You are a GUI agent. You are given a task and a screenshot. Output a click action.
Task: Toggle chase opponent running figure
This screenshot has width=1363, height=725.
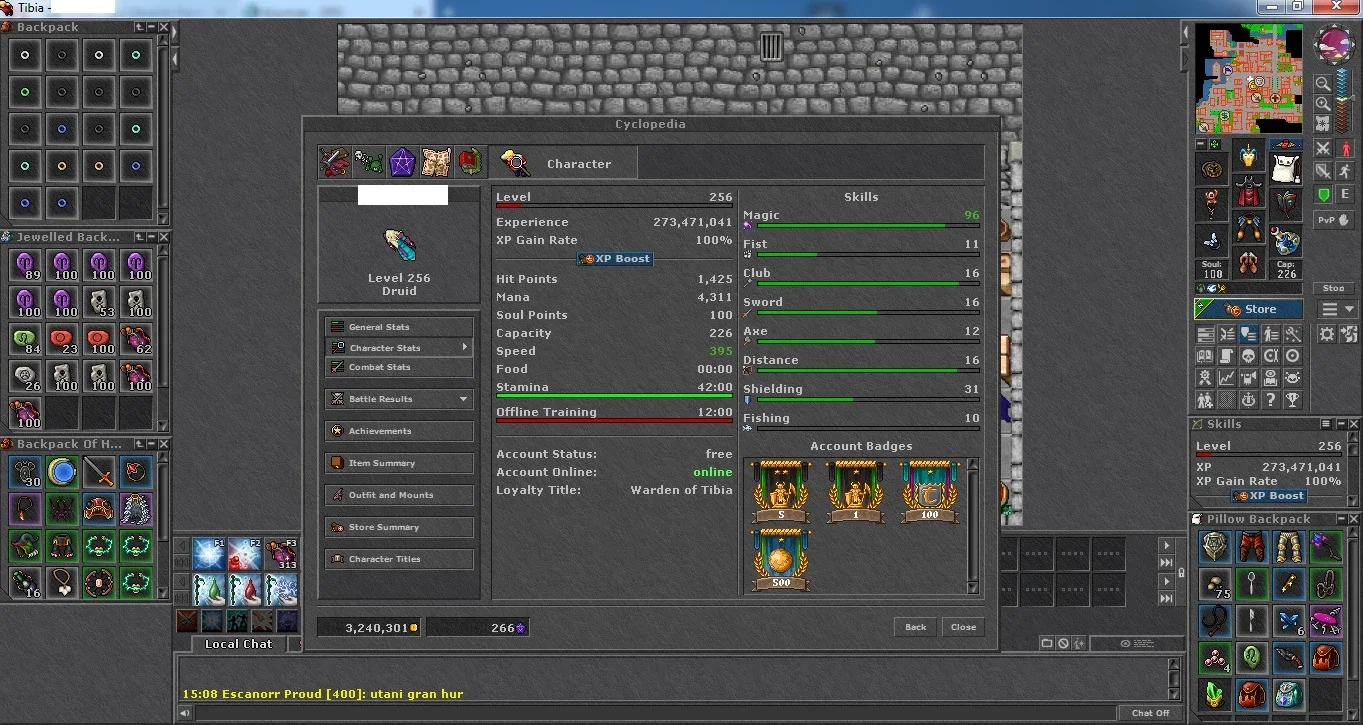[x=1345, y=172]
